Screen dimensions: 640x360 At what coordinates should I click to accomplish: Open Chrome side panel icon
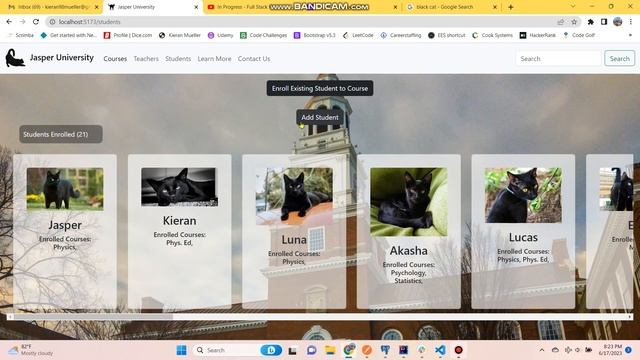point(604,22)
